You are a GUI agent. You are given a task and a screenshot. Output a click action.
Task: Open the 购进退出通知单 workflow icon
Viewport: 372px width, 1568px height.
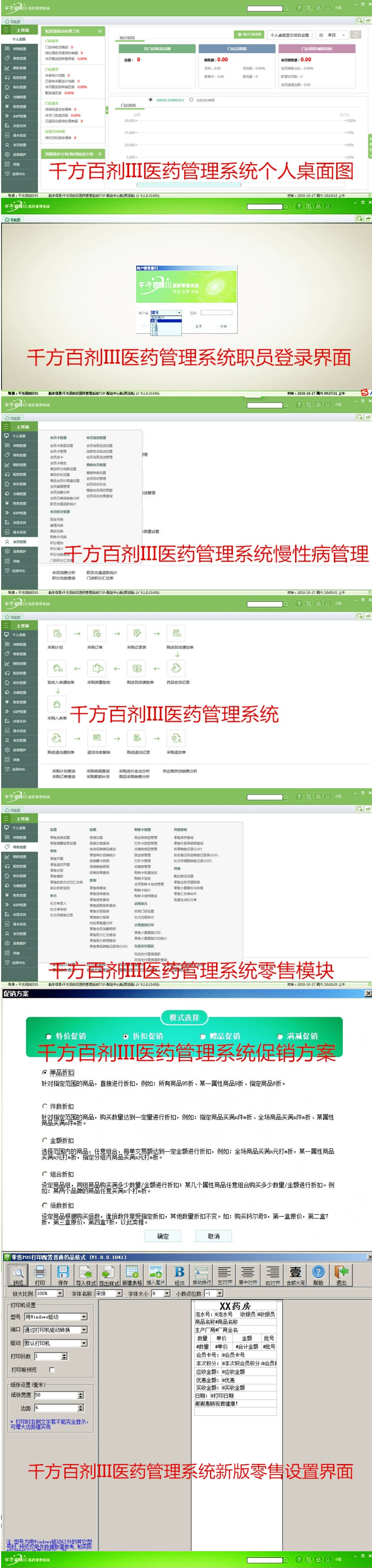pyautogui.click(x=57, y=738)
